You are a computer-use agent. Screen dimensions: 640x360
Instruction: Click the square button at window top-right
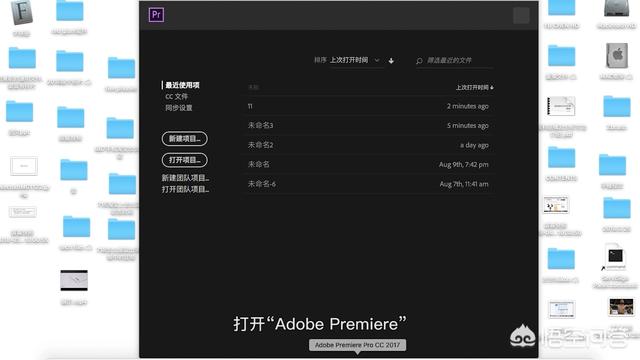coord(521,16)
